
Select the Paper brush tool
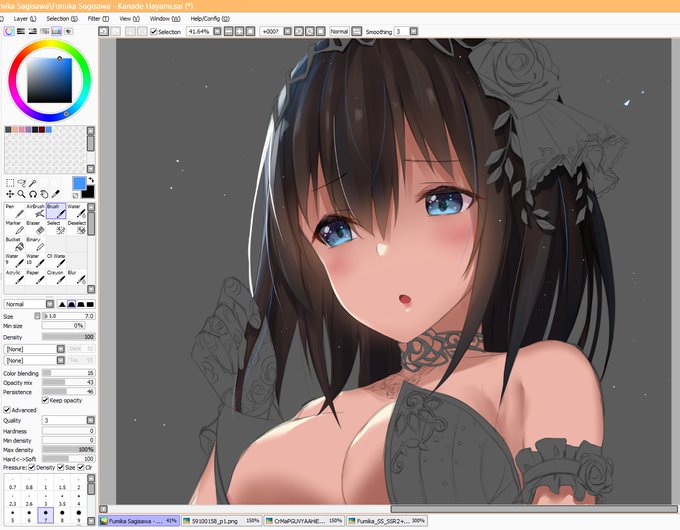pyautogui.click(x=35, y=277)
